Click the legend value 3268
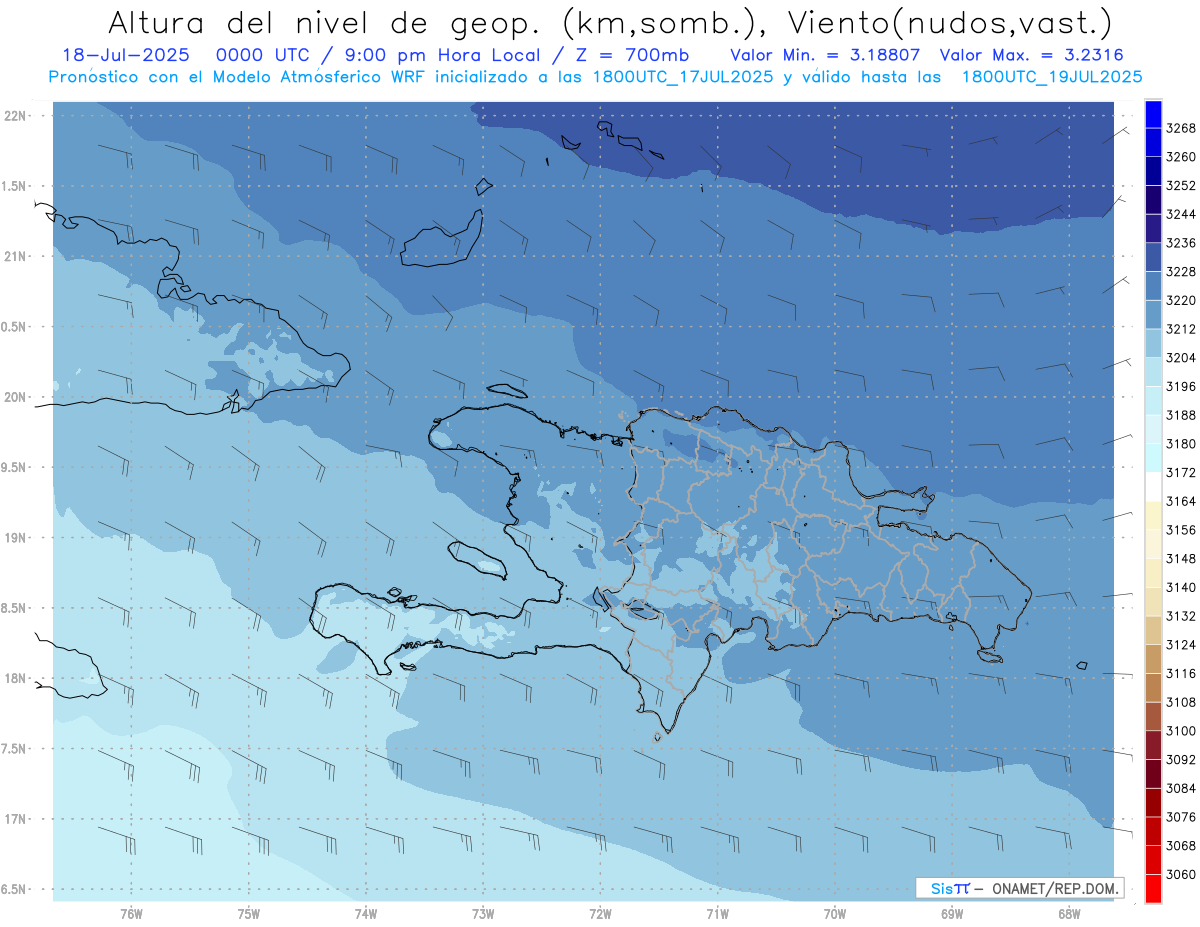 coord(1181,129)
